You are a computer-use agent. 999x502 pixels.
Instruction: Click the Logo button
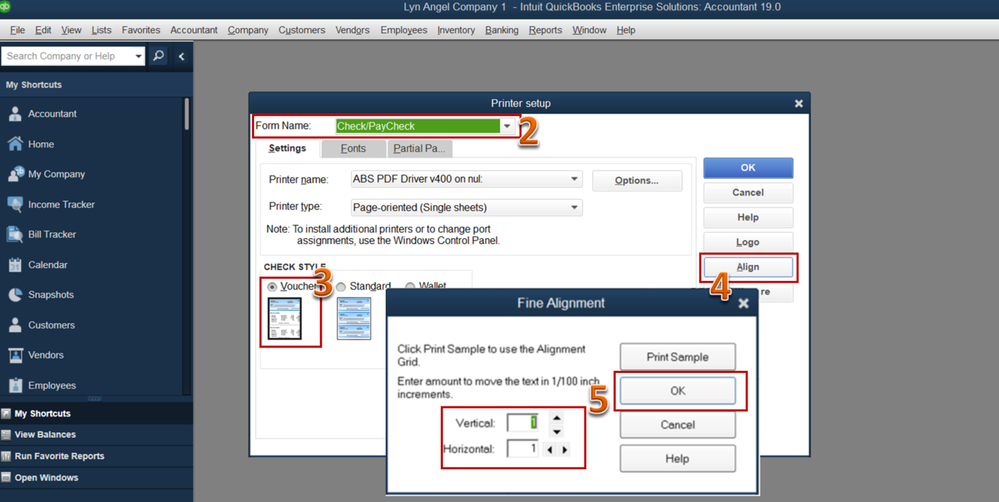[748, 242]
